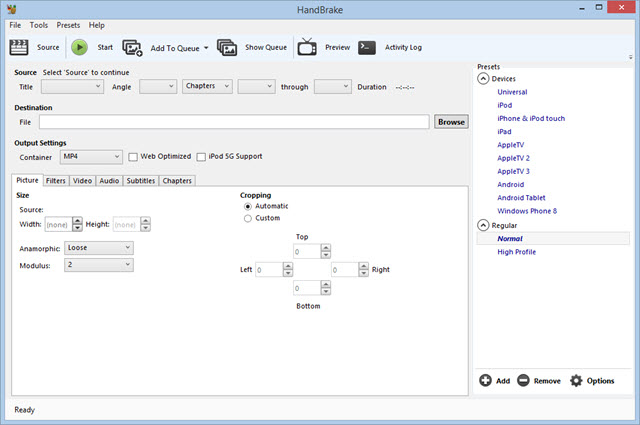This screenshot has width=640, height=425.
Task: Open the Container MP4 dropdown
Action: coord(91,157)
